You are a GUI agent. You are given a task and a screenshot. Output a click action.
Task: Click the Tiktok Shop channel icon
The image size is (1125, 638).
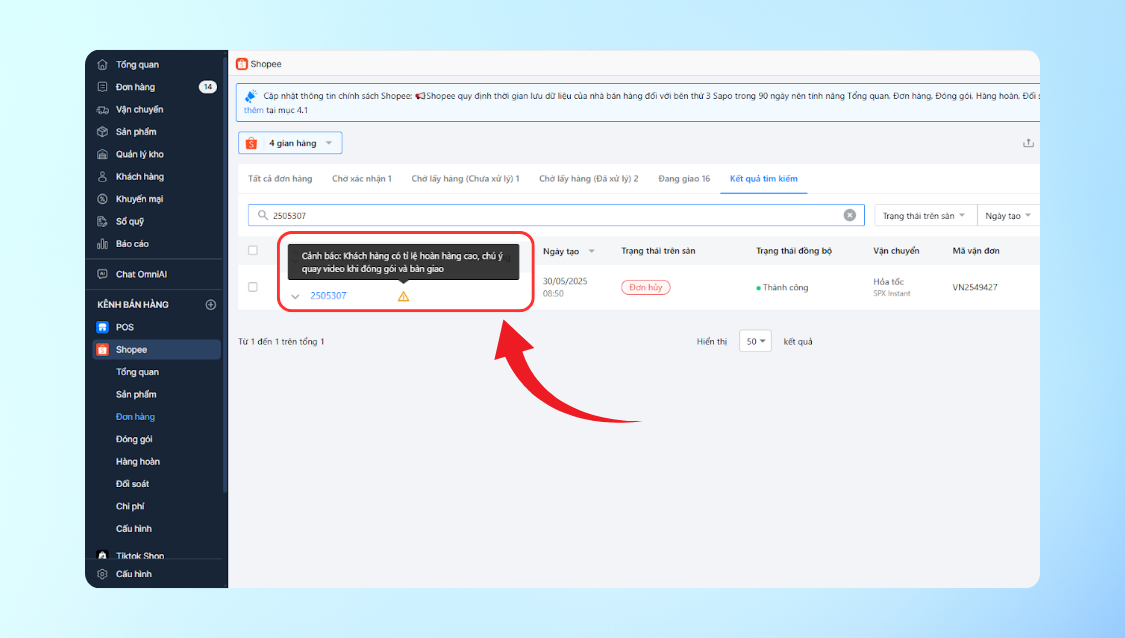point(102,555)
